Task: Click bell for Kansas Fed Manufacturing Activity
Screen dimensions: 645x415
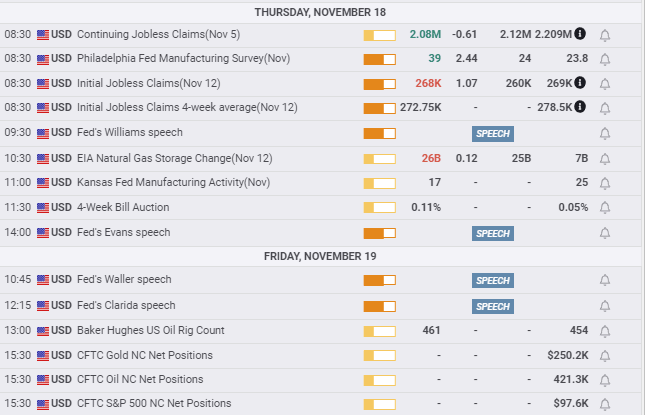Action: [605, 182]
